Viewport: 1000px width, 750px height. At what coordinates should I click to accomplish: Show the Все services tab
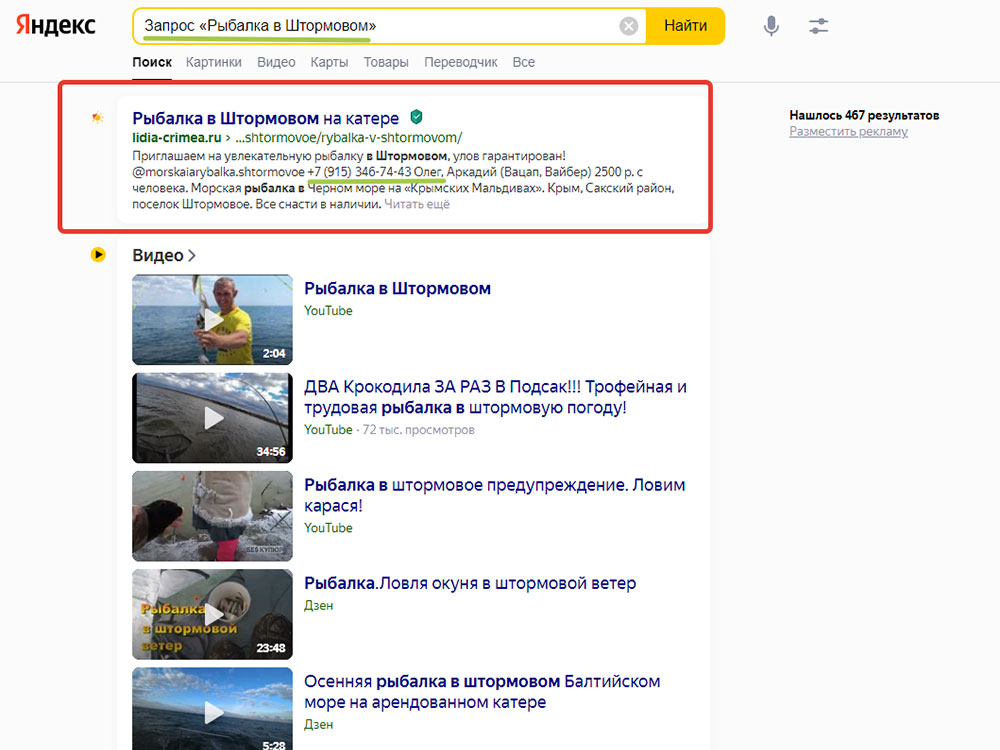(x=524, y=62)
